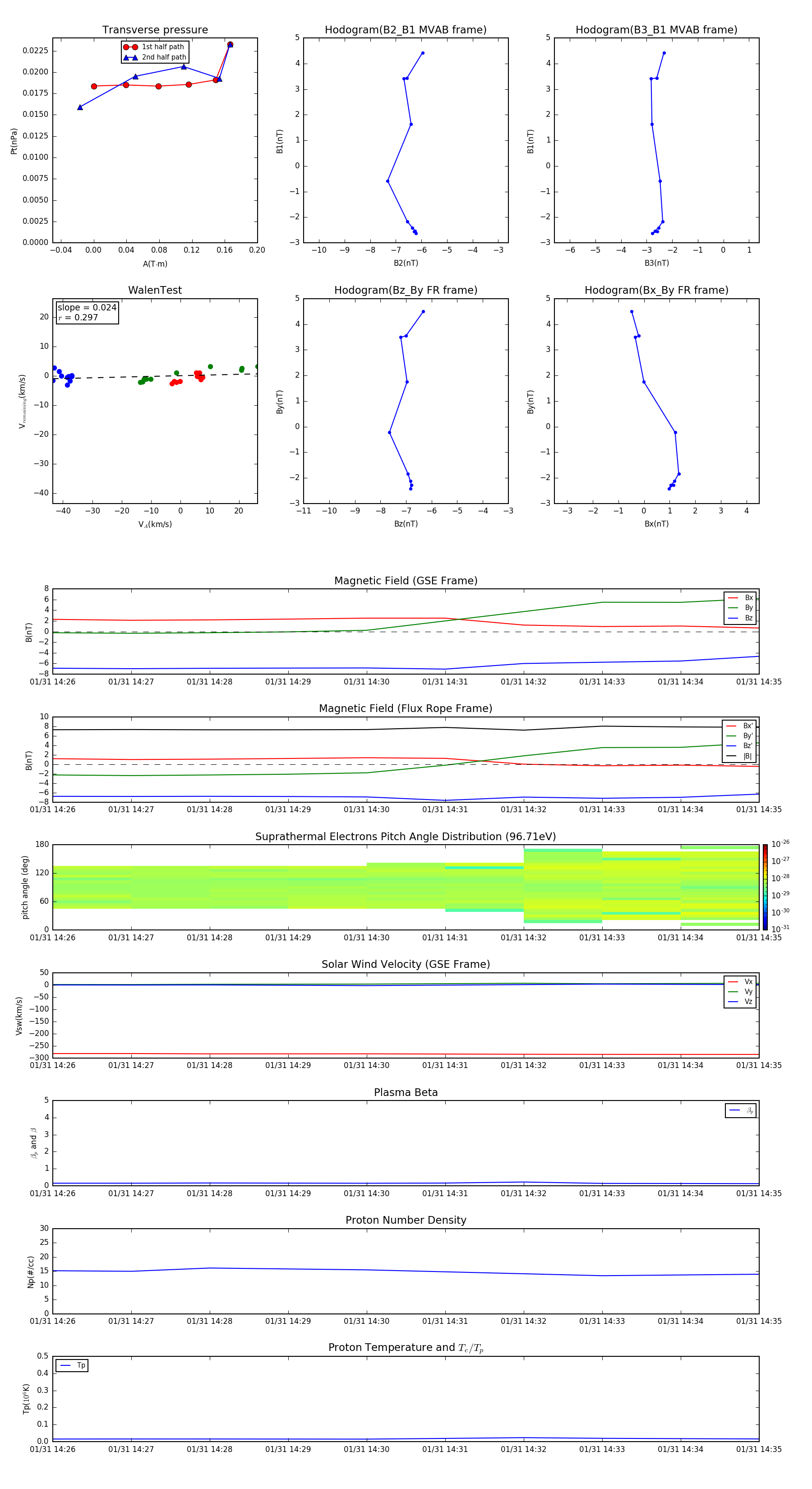Click the "Magnetic Field (Flux Rope Frame)" title
This screenshot has width=812, height=1489.
406,709
